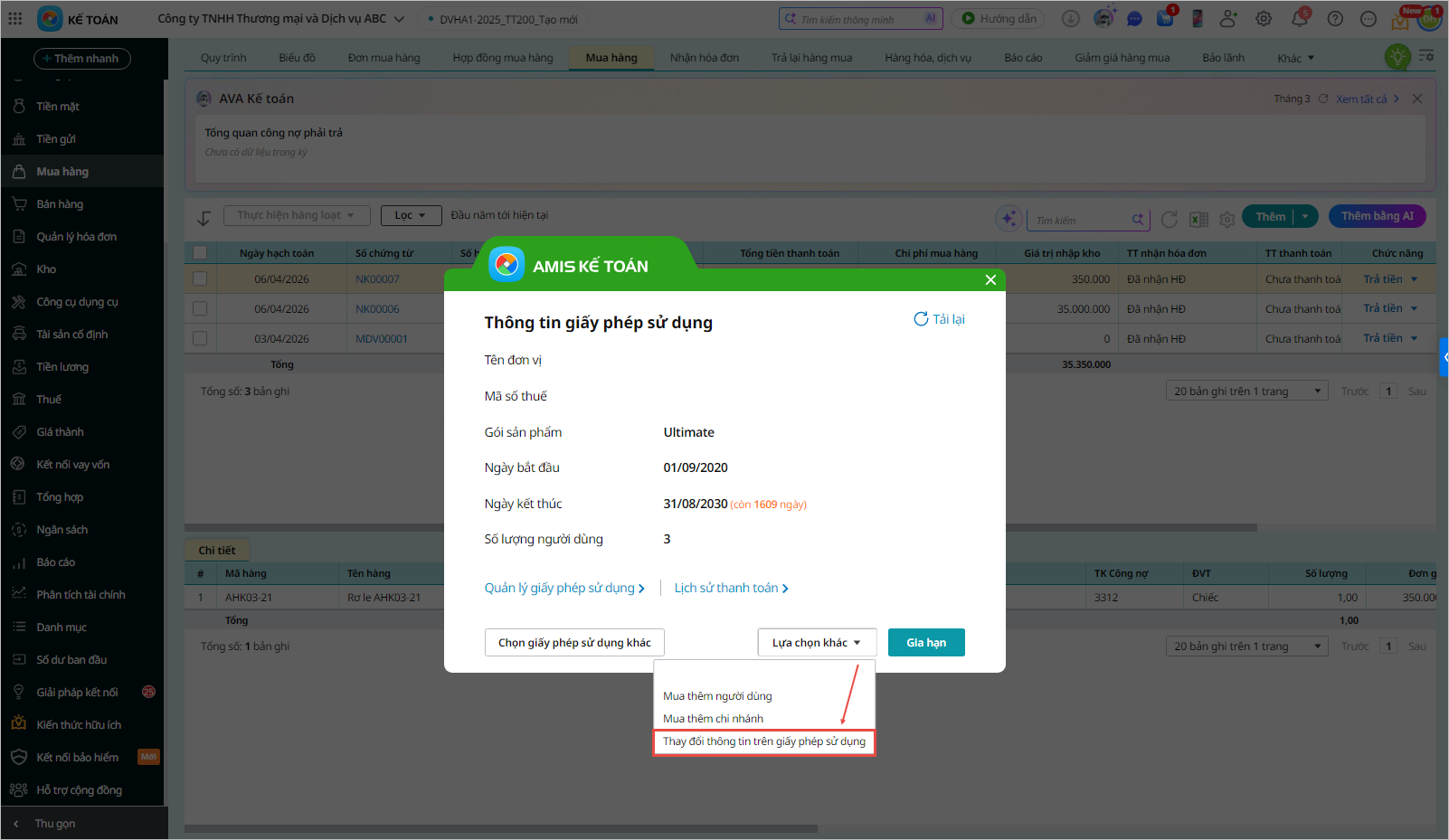1449x840 pixels.
Task: Click the AI sparkle icon near search
Action: [1009, 218]
